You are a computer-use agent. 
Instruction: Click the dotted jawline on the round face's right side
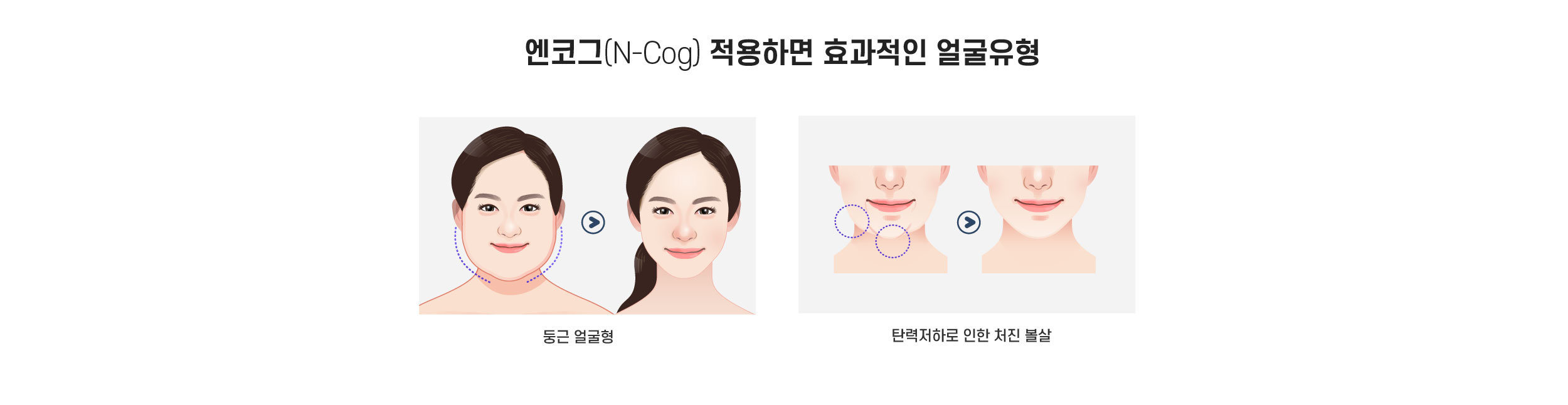click(x=547, y=256)
